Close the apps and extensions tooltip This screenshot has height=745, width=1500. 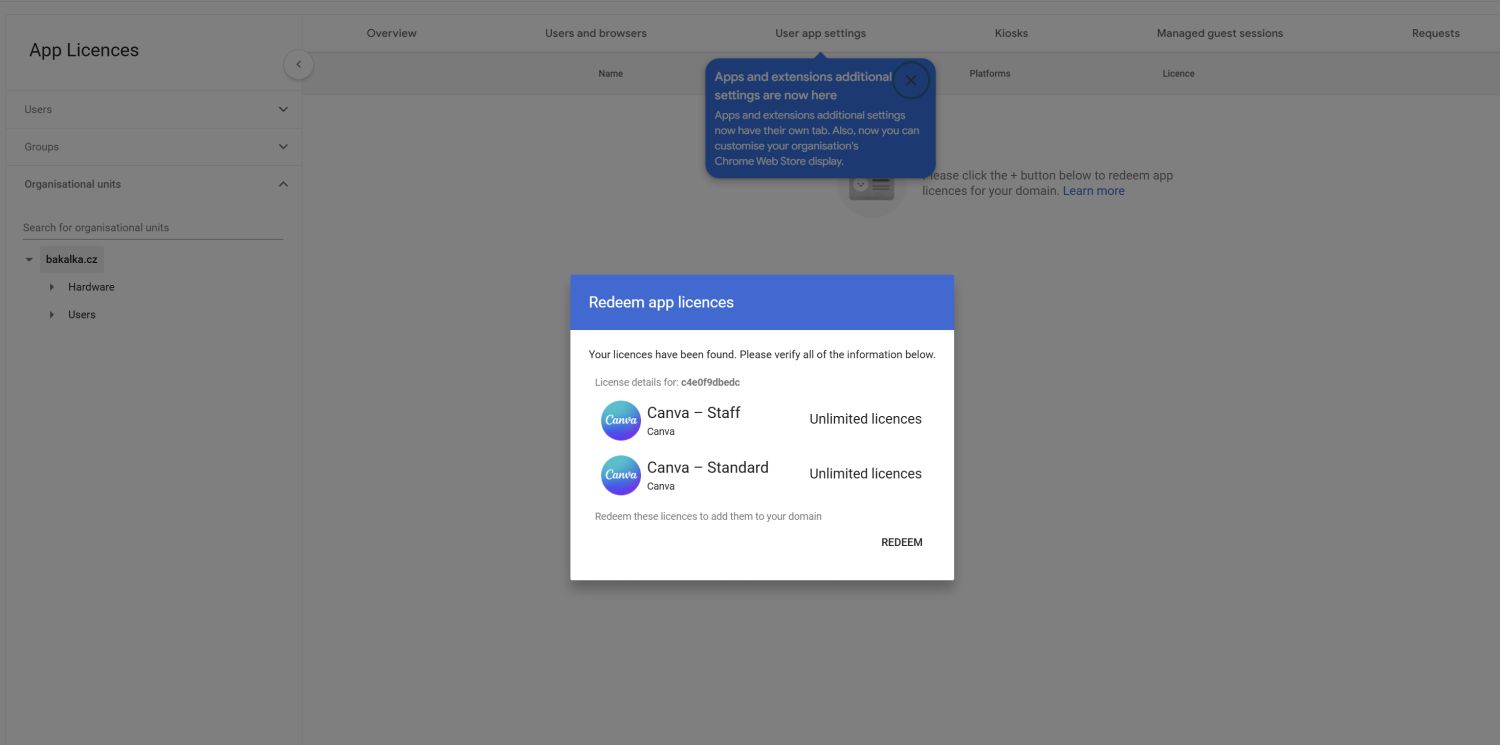911,80
